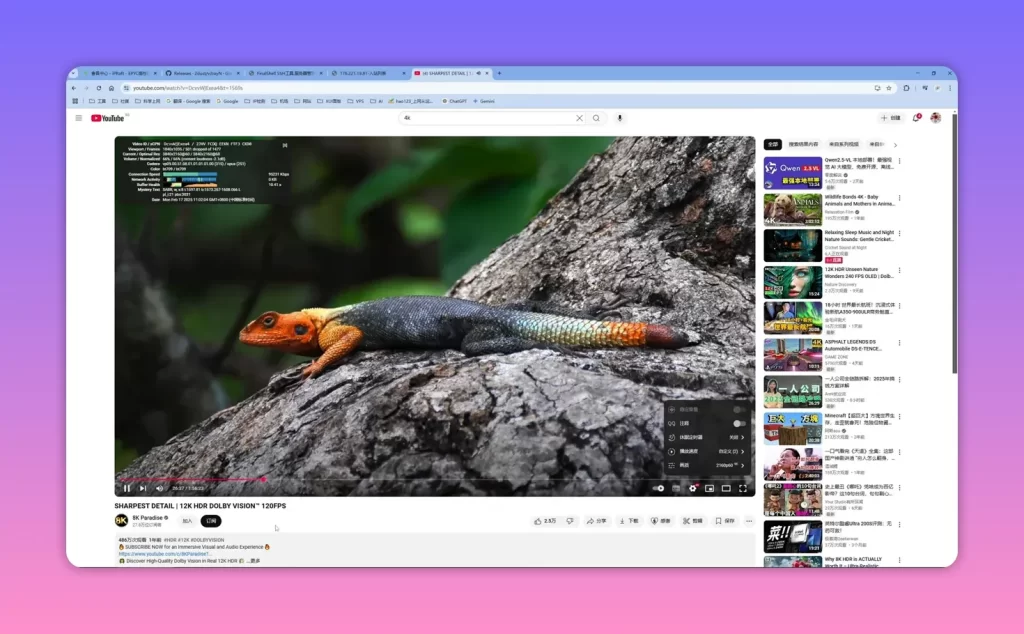Click the voice search microphone icon
The height and width of the screenshot is (634, 1024).
pyautogui.click(x=620, y=118)
